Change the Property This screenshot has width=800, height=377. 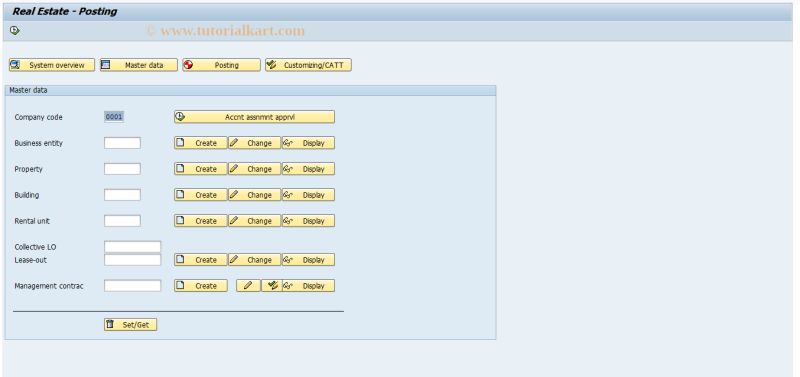tap(254, 169)
